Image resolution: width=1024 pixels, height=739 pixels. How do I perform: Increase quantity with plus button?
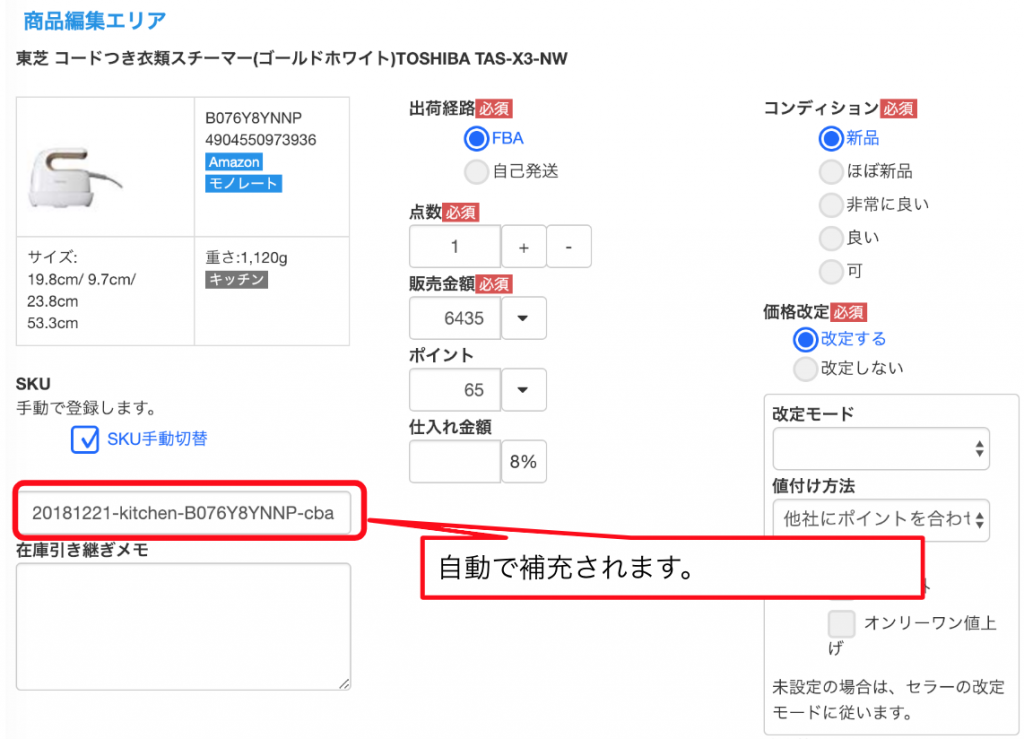[524, 247]
